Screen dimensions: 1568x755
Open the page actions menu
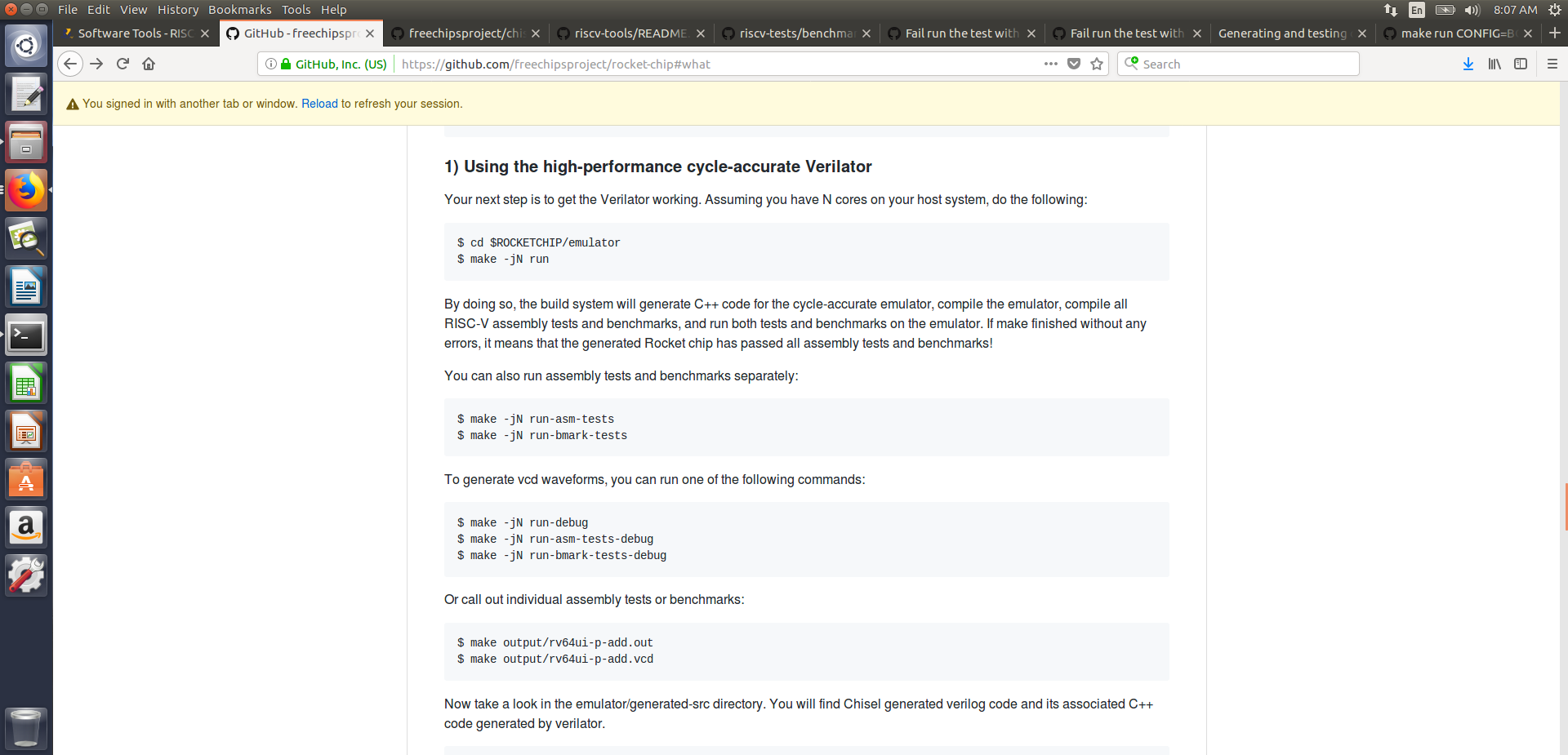coord(1050,64)
